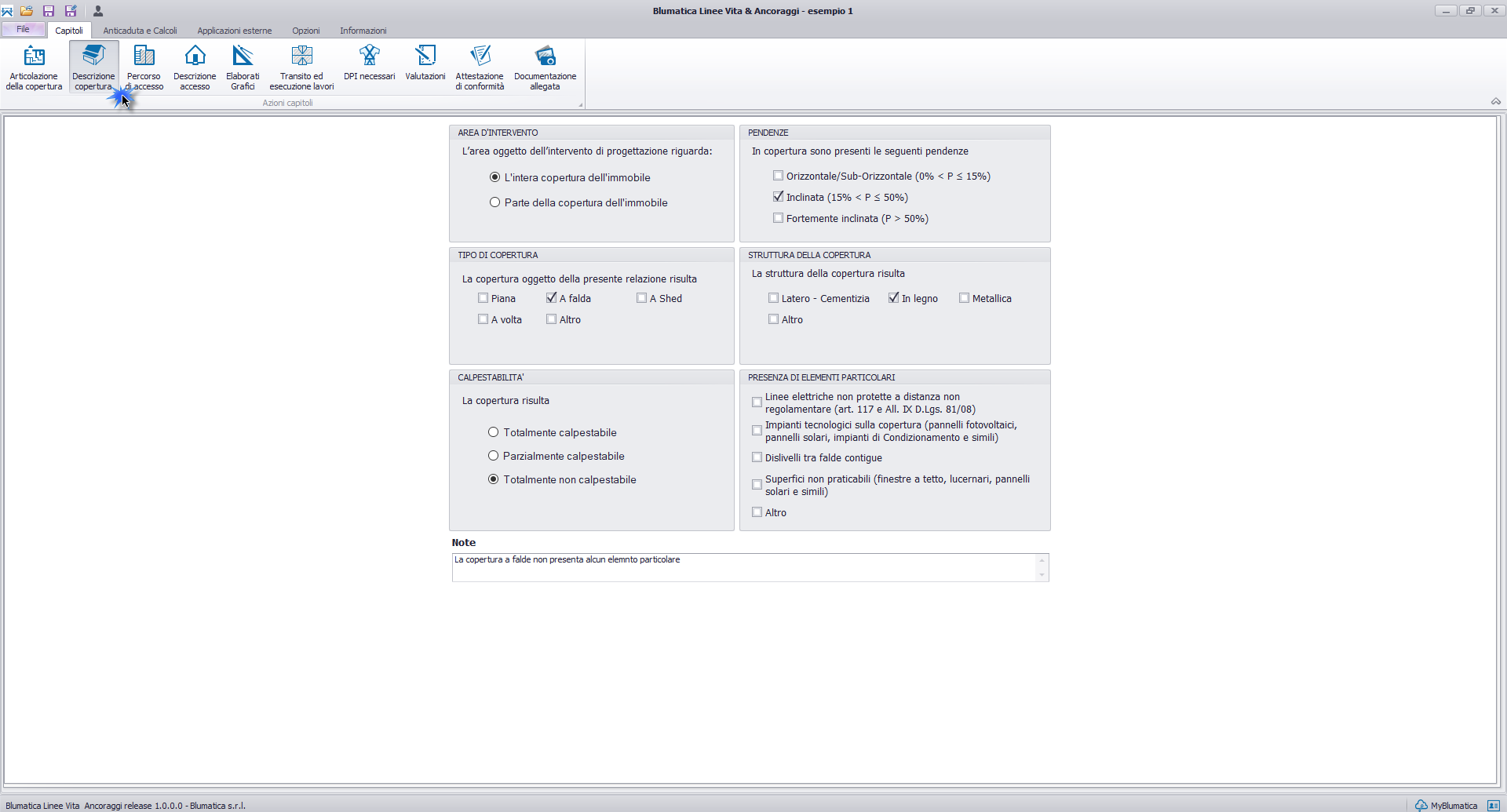The image size is (1507, 812).
Task: Click inside the Note text field
Action: click(x=746, y=567)
